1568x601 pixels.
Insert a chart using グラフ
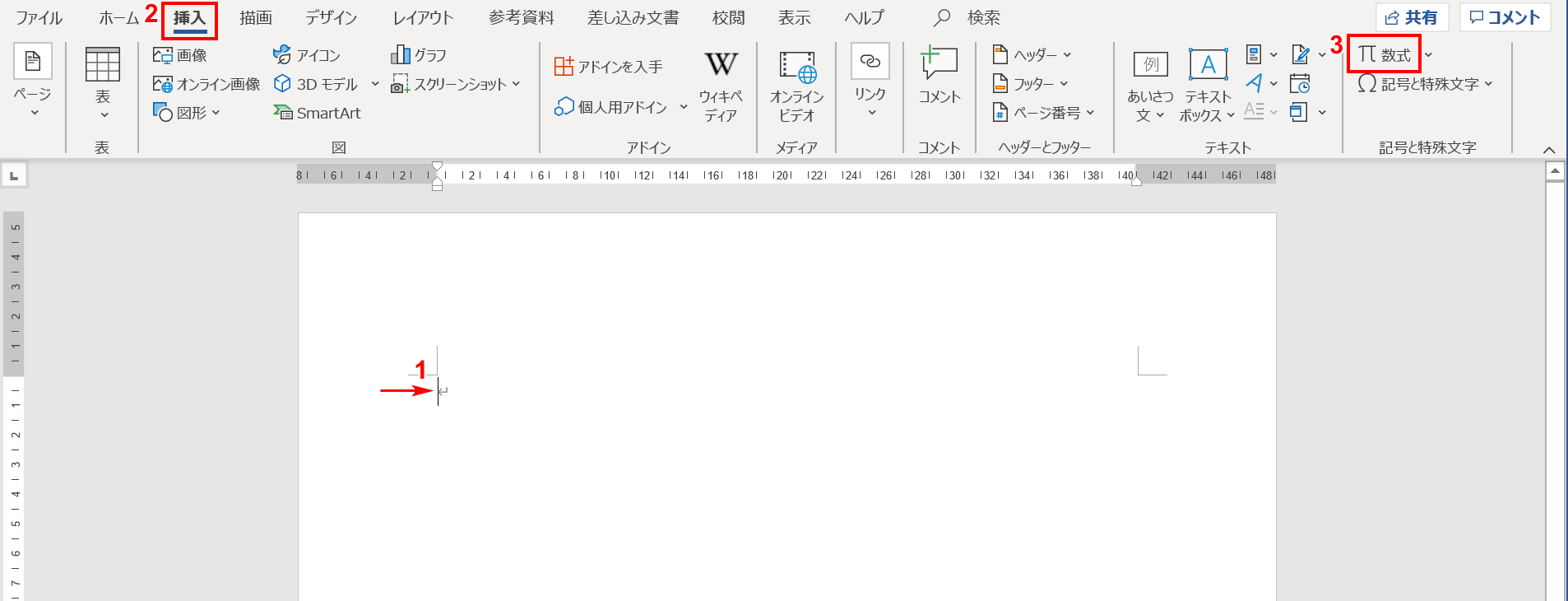(x=419, y=55)
